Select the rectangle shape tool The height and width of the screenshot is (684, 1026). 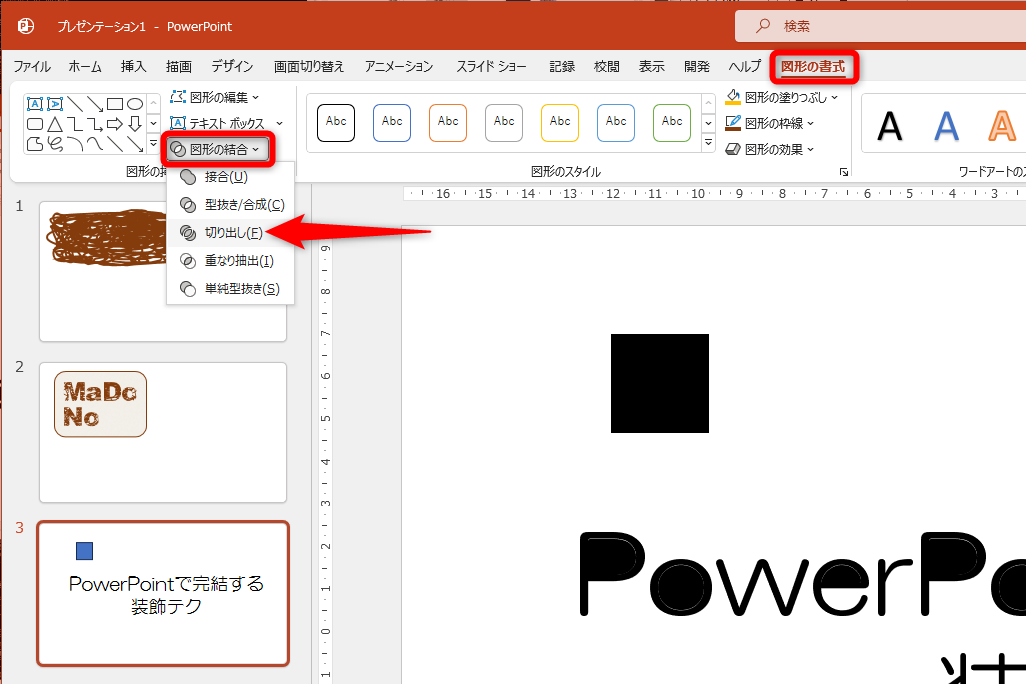click(x=115, y=103)
